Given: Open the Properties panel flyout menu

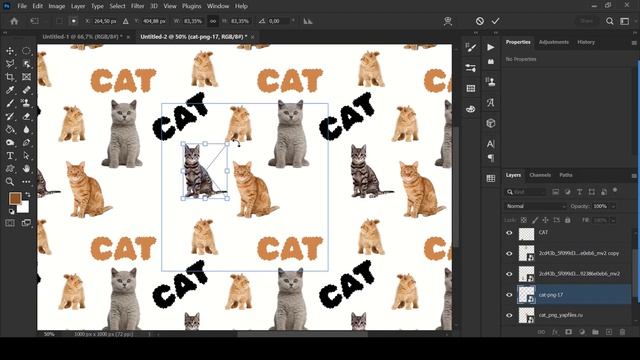Looking at the screenshot, I should point(634,42).
